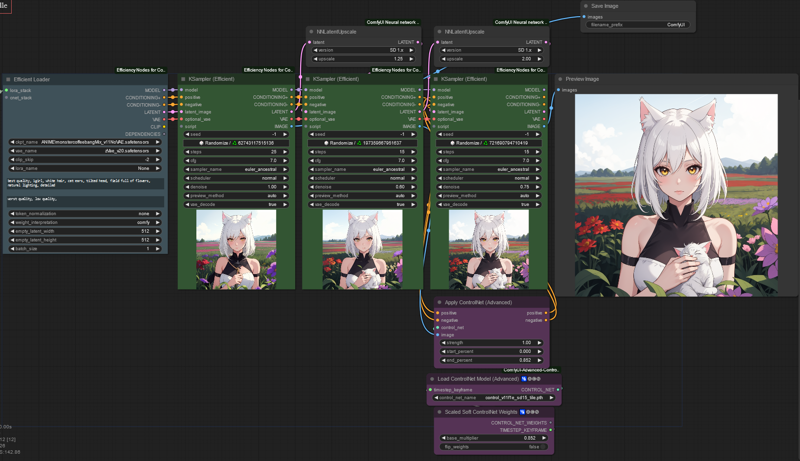This screenshot has height=461, width=800.
Task: Click the strength value field on Apply ControlNet
Action: [x=491, y=343]
